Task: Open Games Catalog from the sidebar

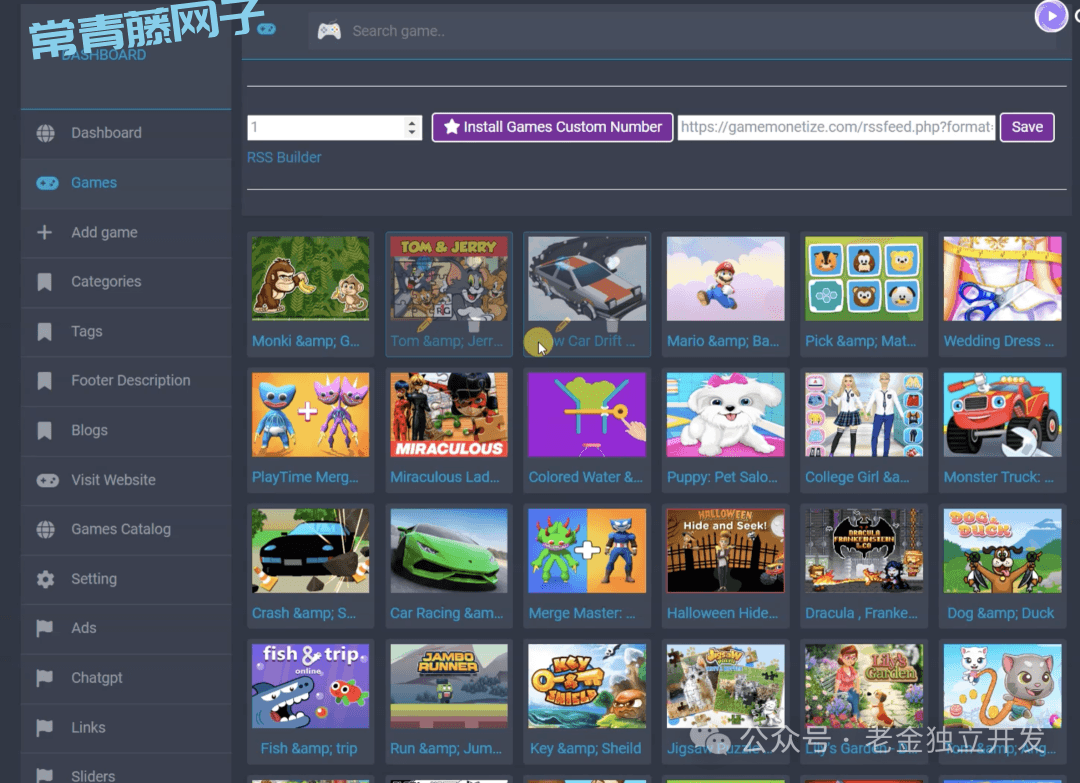Action: coord(126,529)
